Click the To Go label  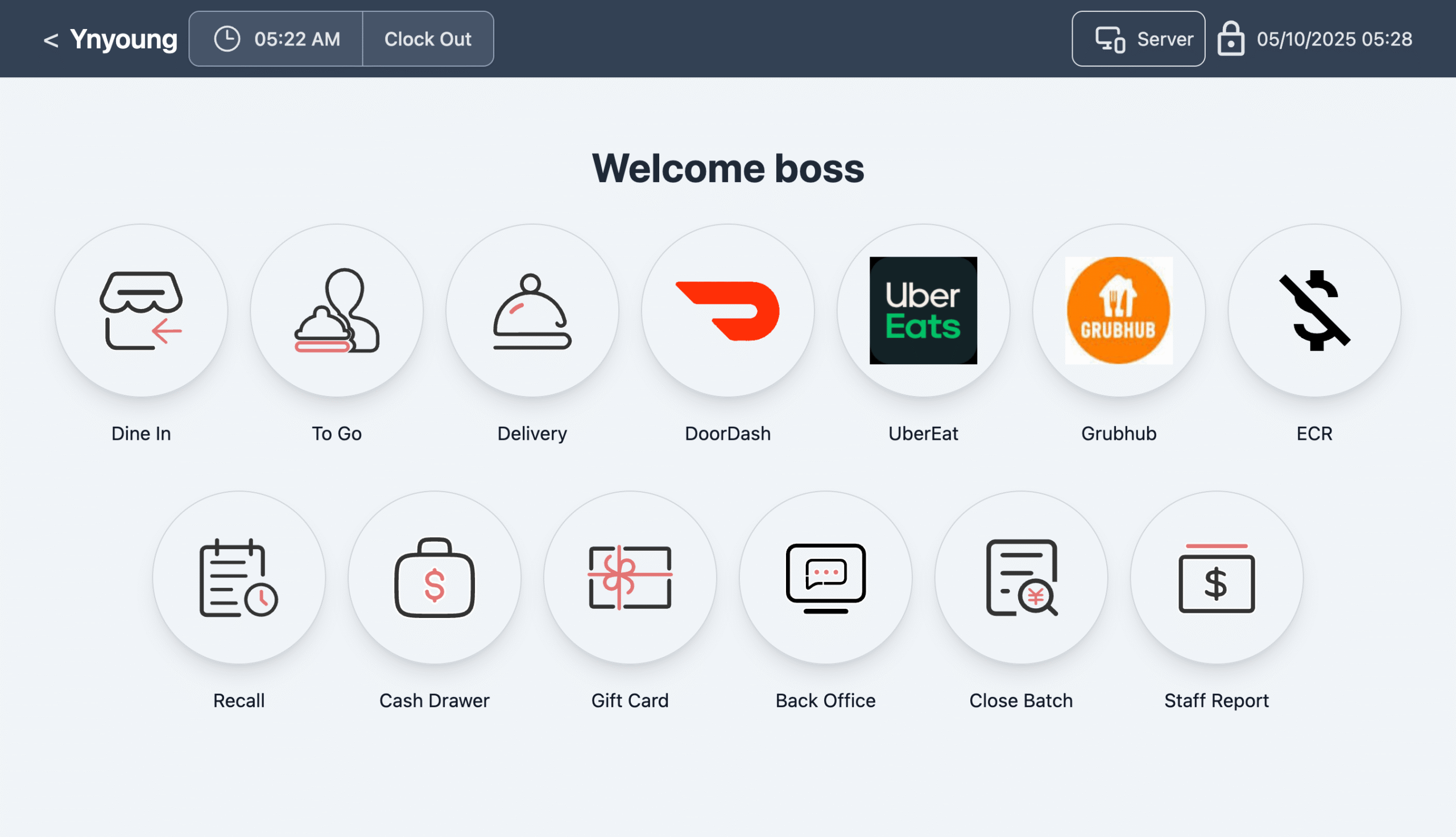coord(337,434)
